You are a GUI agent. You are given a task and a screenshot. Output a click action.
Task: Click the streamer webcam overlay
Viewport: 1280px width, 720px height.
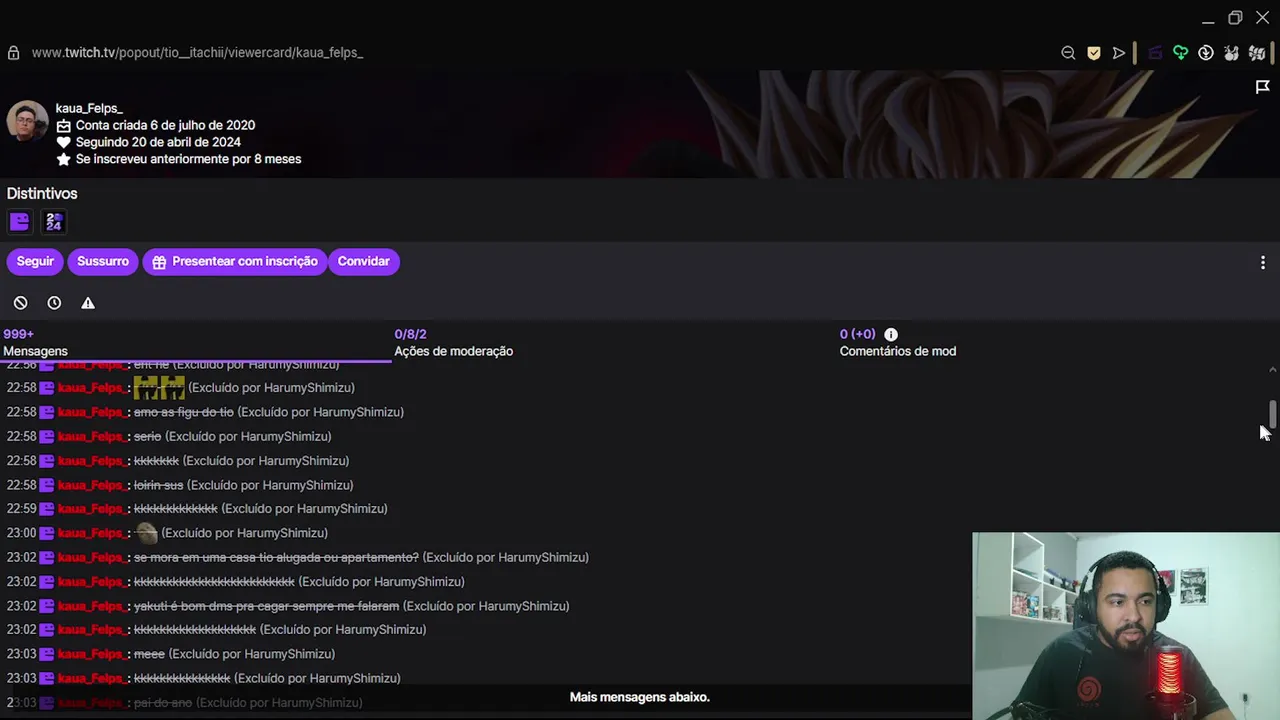1126,626
